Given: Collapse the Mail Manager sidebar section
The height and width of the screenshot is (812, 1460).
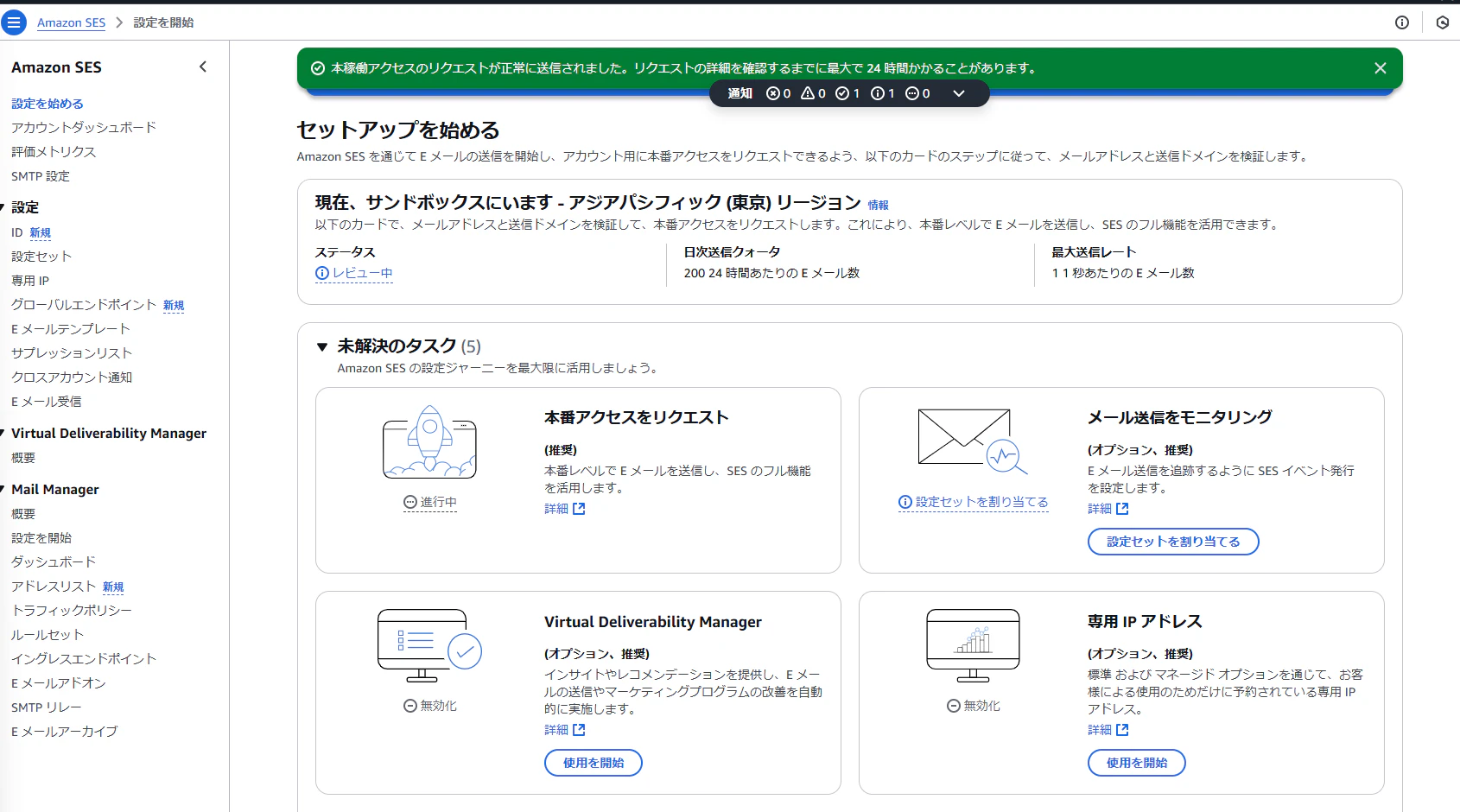Looking at the screenshot, I should pyautogui.click(x=3, y=490).
